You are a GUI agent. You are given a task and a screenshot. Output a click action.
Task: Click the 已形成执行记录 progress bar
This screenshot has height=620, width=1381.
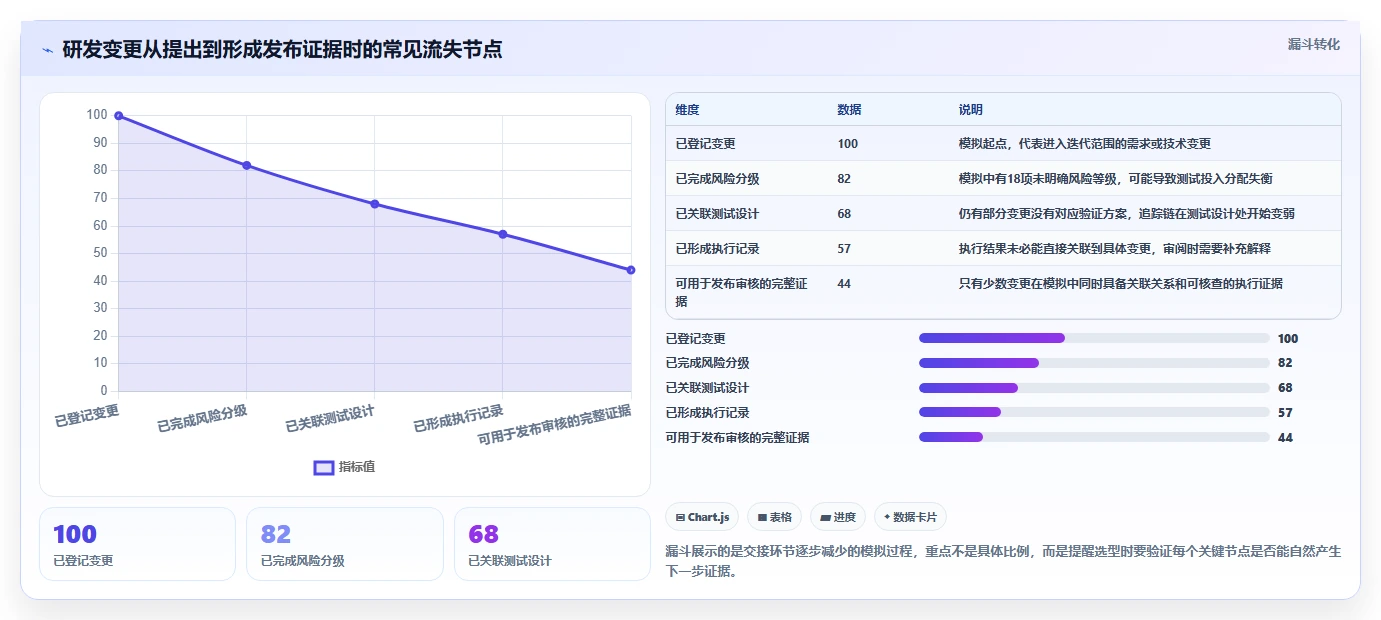(x=1094, y=412)
